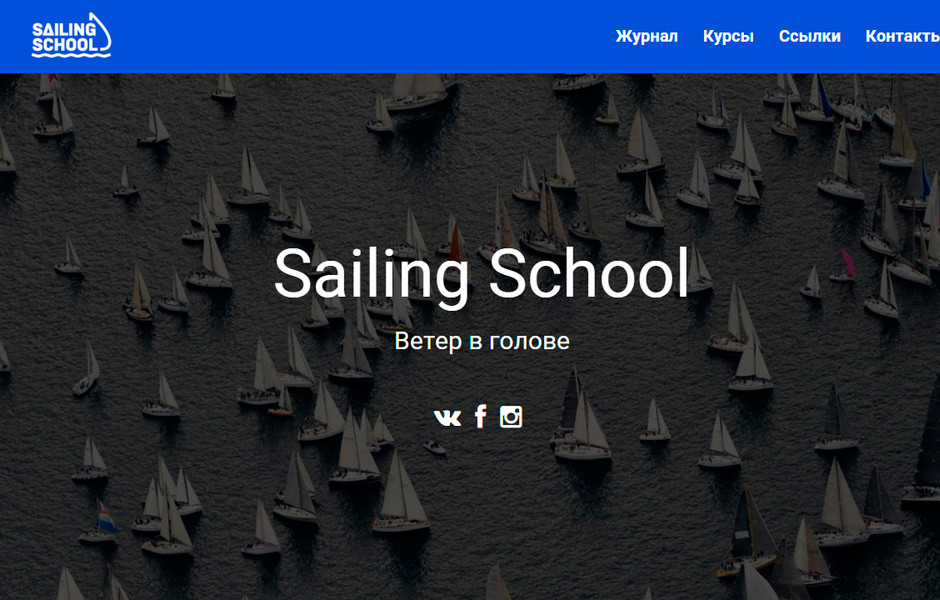This screenshot has width=940, height=600.
Task: Click the Sailing School header logo text
Action: 65,37
